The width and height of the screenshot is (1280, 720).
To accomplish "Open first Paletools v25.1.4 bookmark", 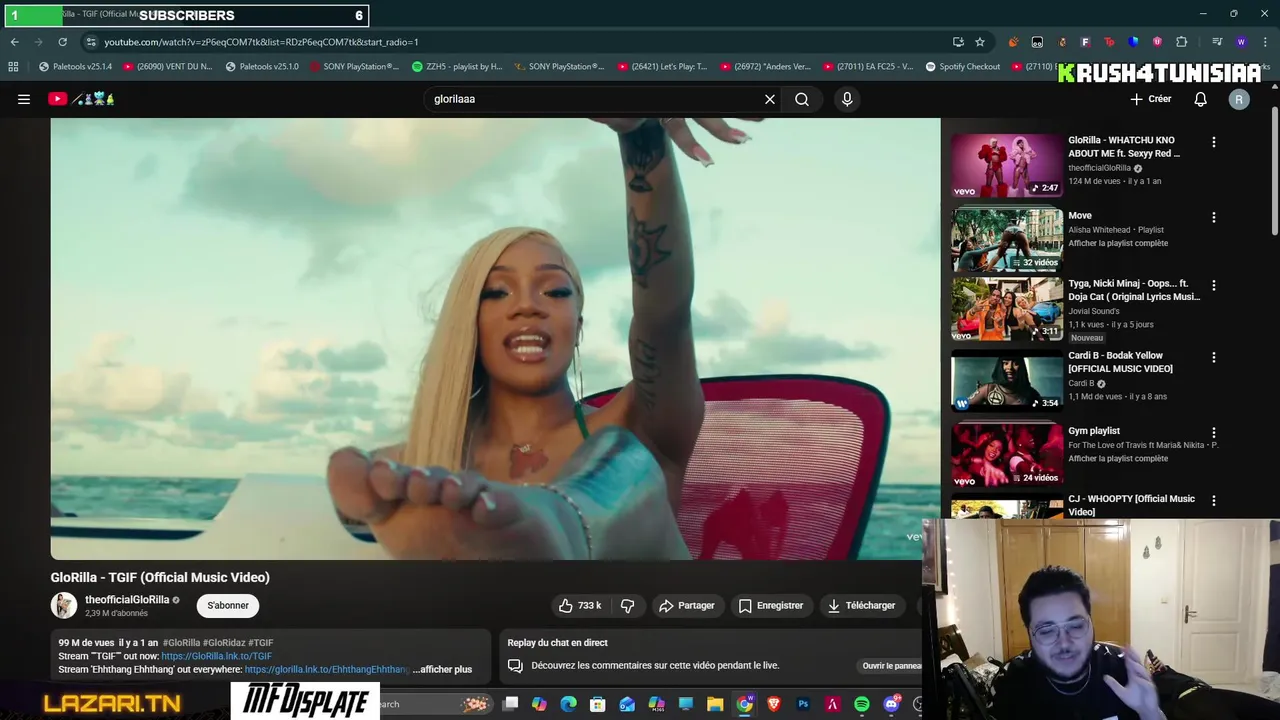I will [x=75, y=67].
